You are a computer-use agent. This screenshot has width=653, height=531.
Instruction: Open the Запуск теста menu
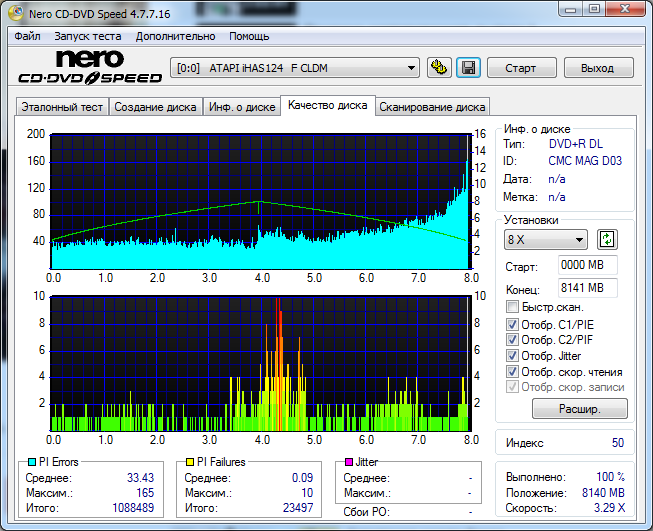87,36
